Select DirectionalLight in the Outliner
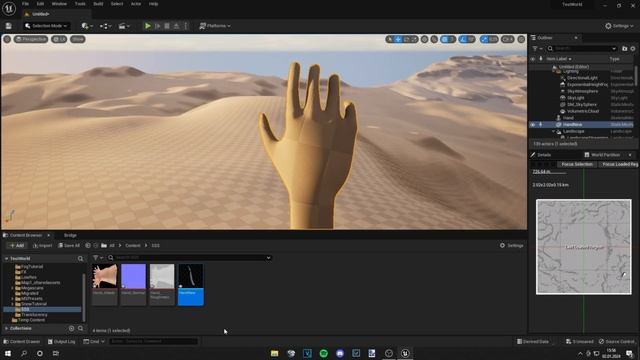Viewport: 640px width, 360px height. (582, 78)
